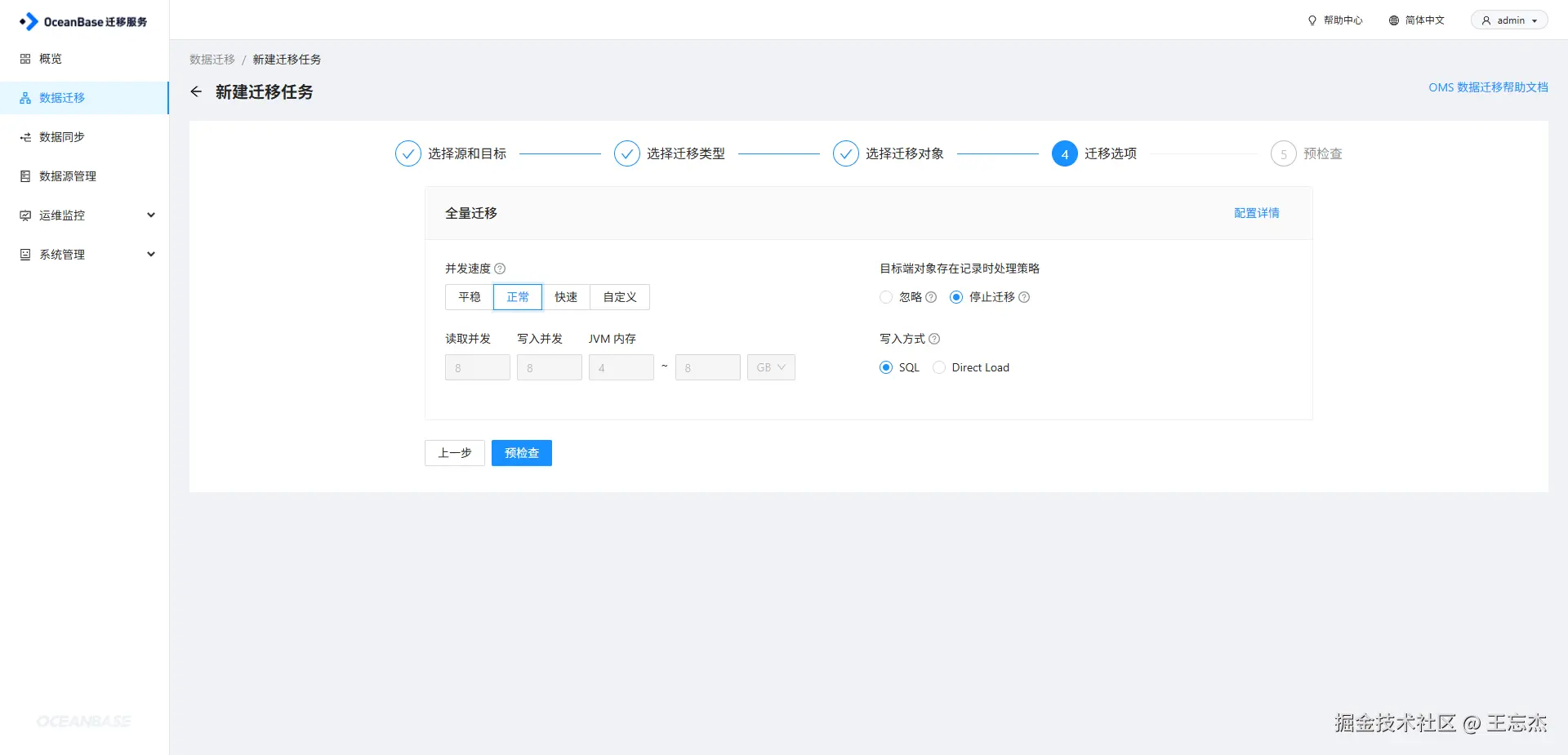Click the 迁移选项 step label
Screen dimensions: 1568x755
(x=1111, y=153)
